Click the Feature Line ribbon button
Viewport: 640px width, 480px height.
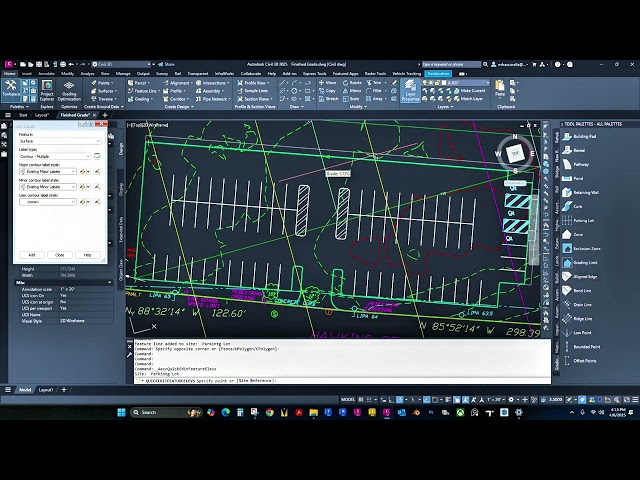[142, 91]
